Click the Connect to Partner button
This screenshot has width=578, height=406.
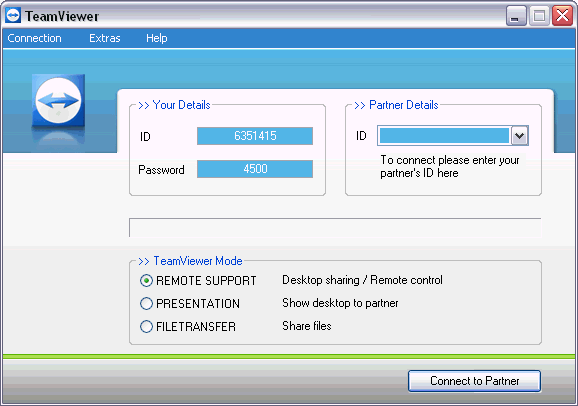coord(474,381)
